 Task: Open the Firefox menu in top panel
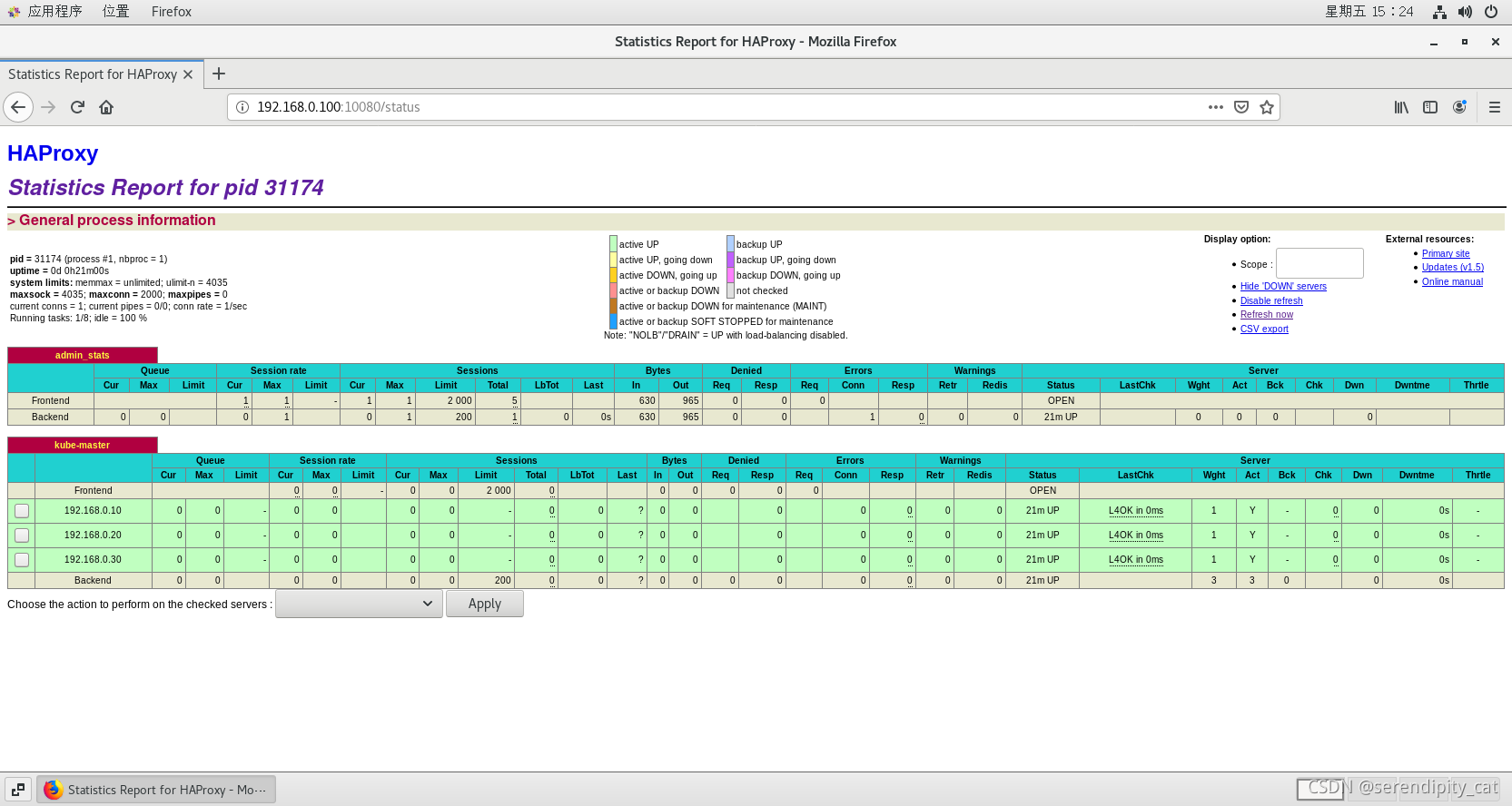172,12
